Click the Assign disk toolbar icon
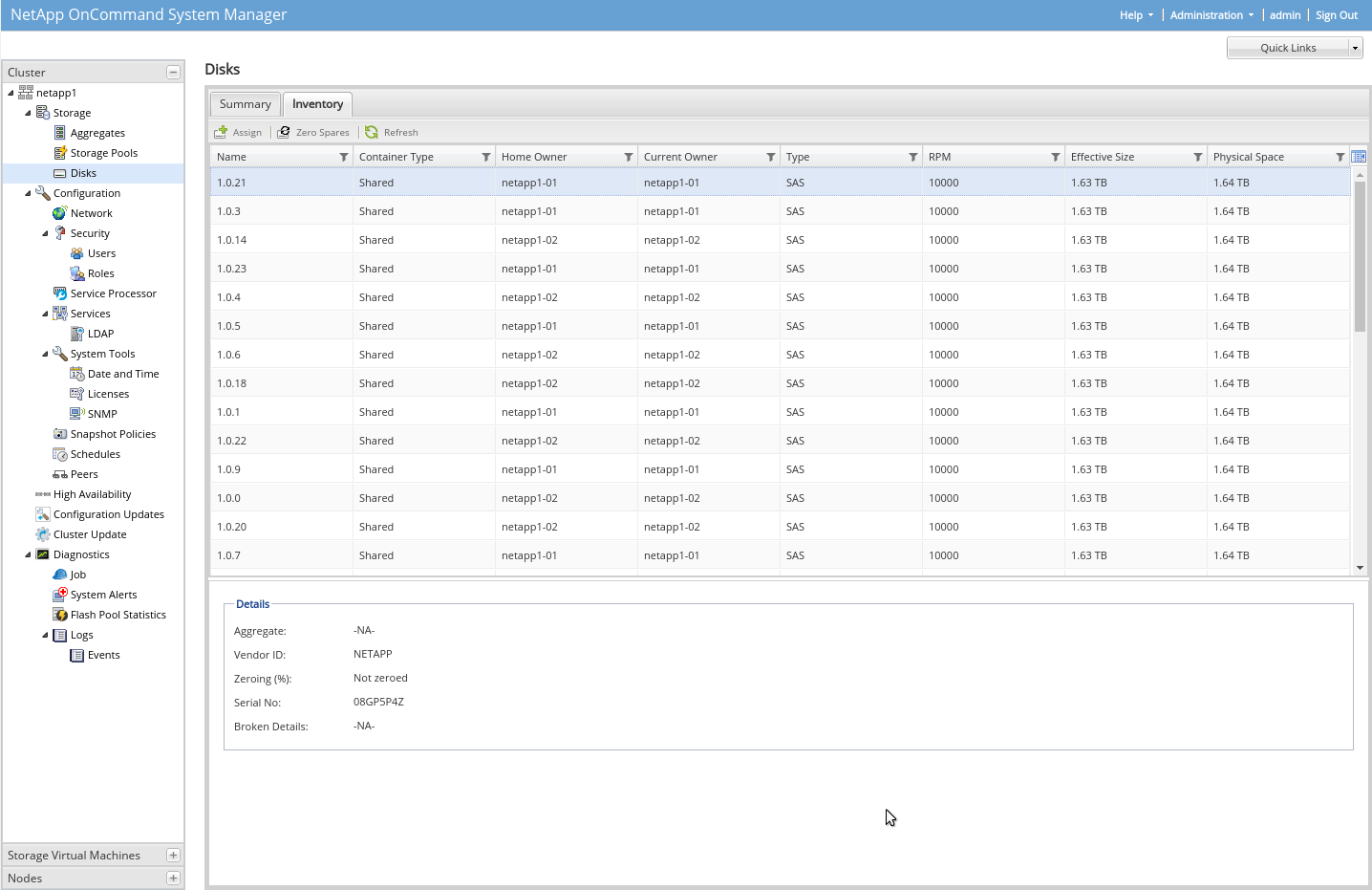The image size is (1372, 890). pos(221,132)
